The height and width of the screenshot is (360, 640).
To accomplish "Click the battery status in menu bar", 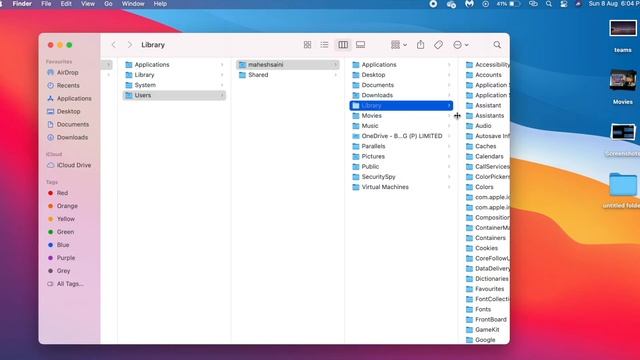I will 509,4.
